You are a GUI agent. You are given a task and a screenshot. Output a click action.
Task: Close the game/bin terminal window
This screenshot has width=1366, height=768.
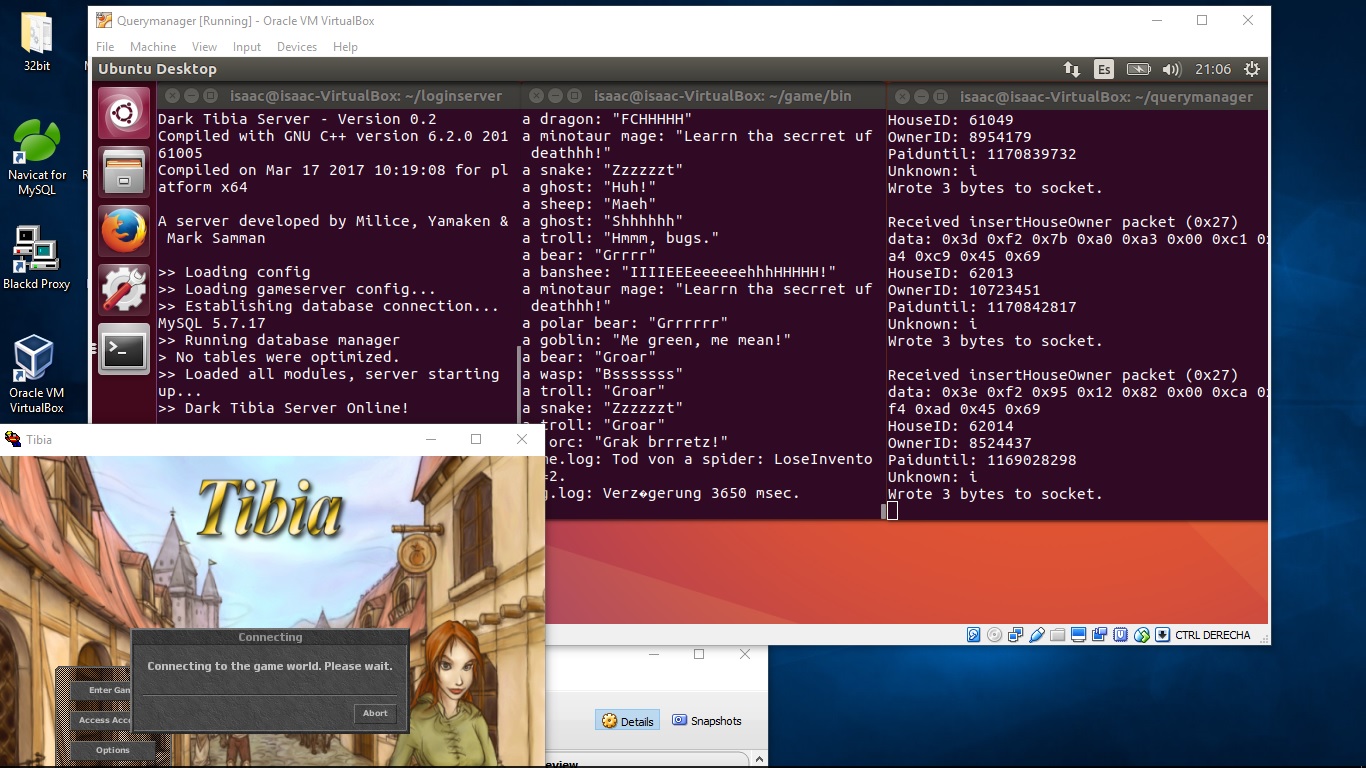(535, 96)
